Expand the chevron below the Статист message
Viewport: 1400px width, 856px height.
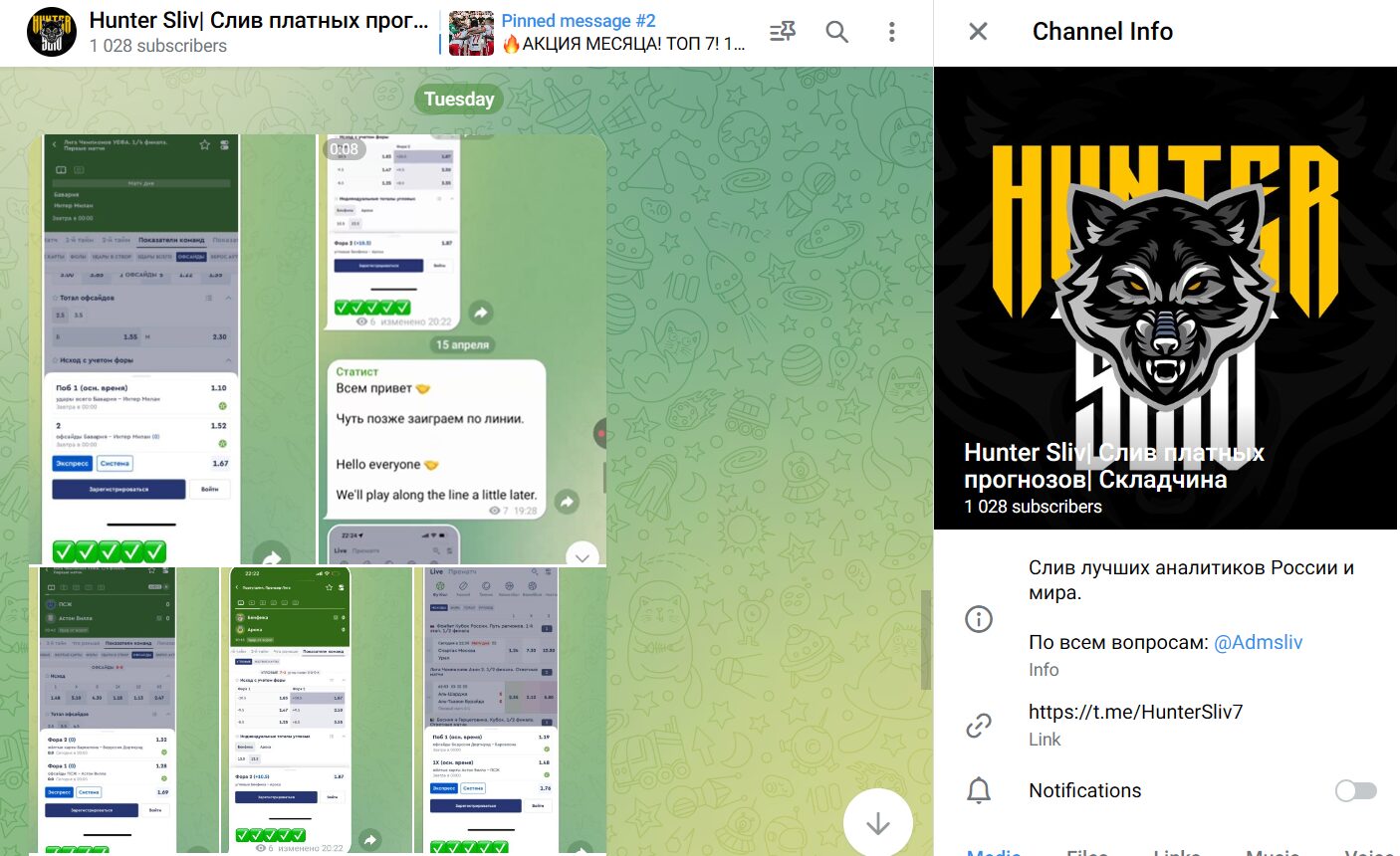(583, 554)
